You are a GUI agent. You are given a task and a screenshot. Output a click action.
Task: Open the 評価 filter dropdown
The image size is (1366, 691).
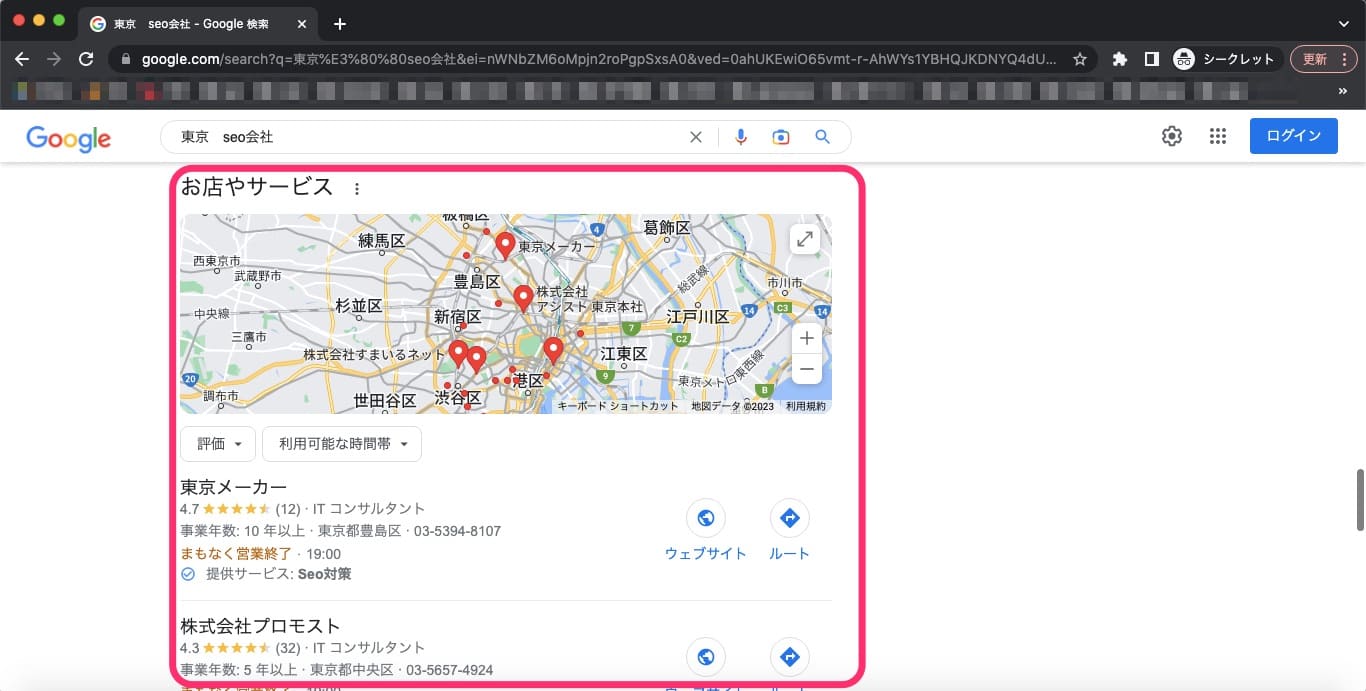click(x=218, y=444)
